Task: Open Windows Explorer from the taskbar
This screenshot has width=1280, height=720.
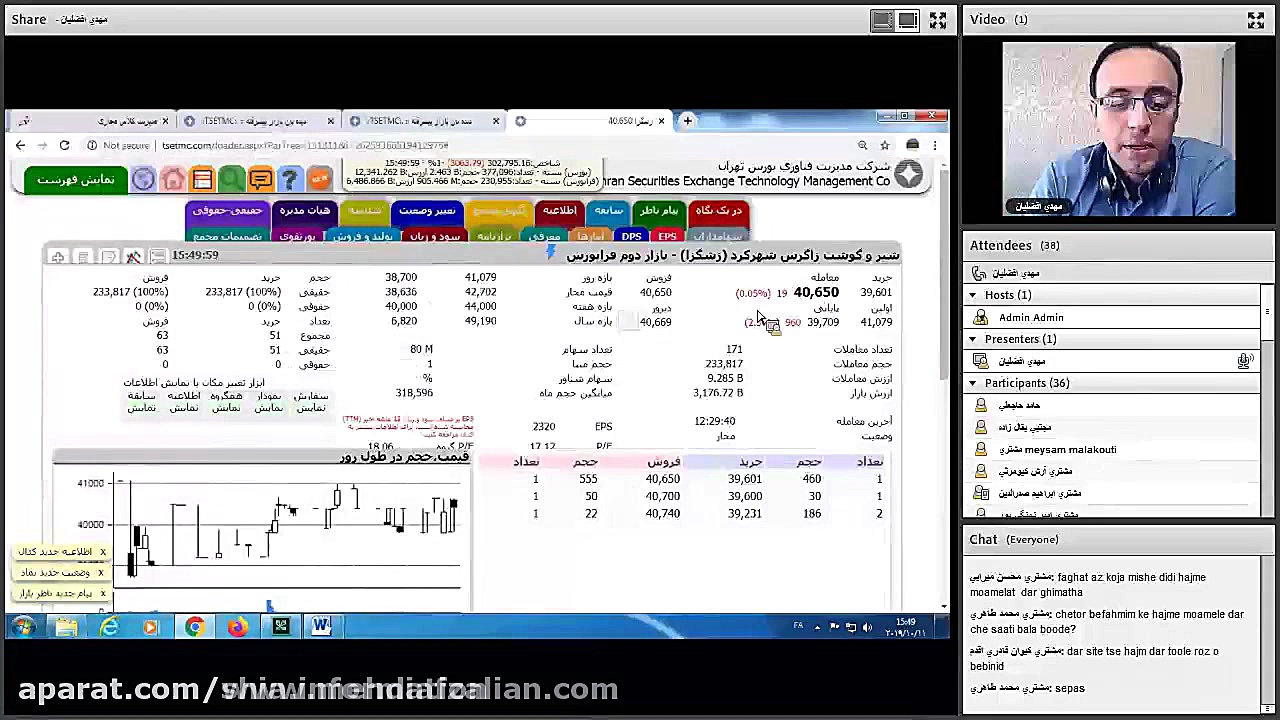Action: pyautogui.click(x=66, y=627)
